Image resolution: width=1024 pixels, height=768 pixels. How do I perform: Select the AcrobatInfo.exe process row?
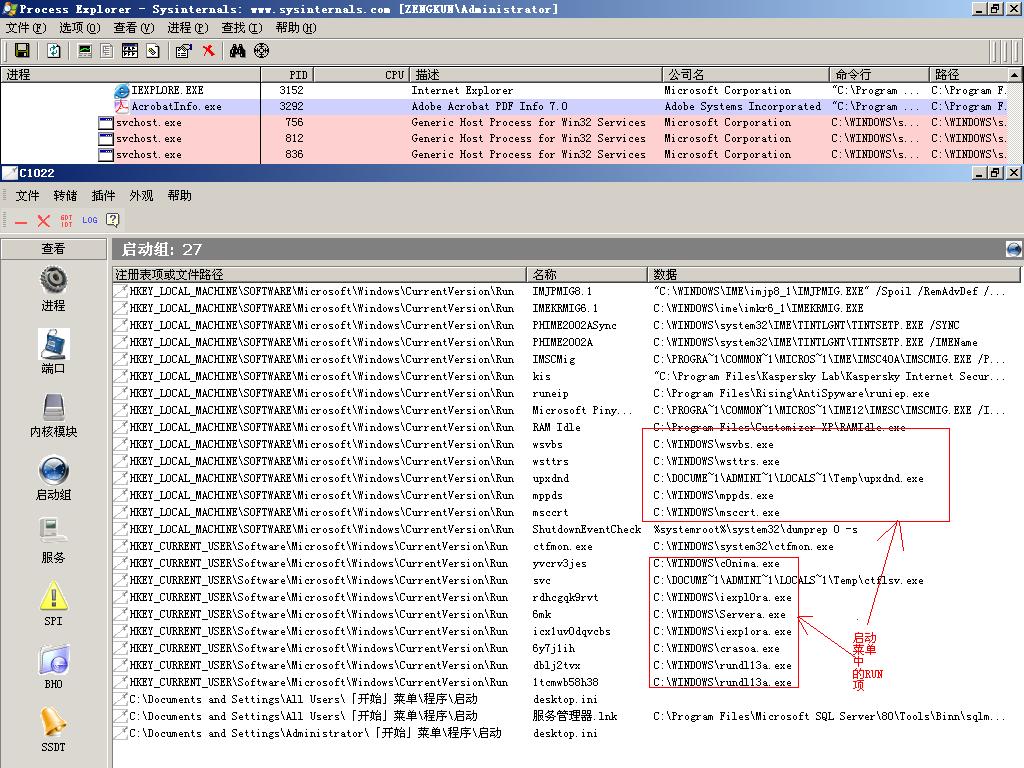click(177, 107)
